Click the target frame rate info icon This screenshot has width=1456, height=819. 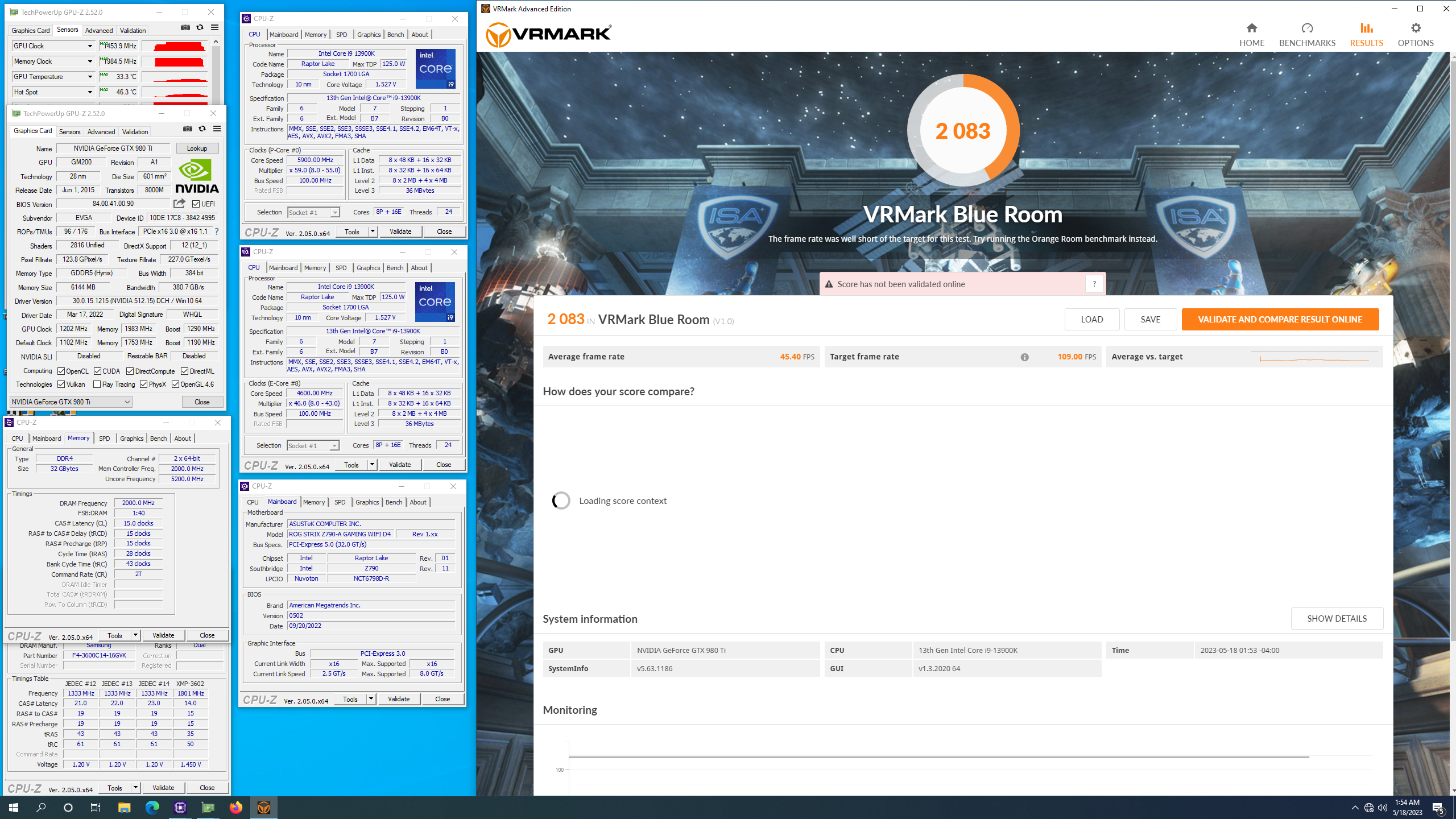(x=1024, y=357)
